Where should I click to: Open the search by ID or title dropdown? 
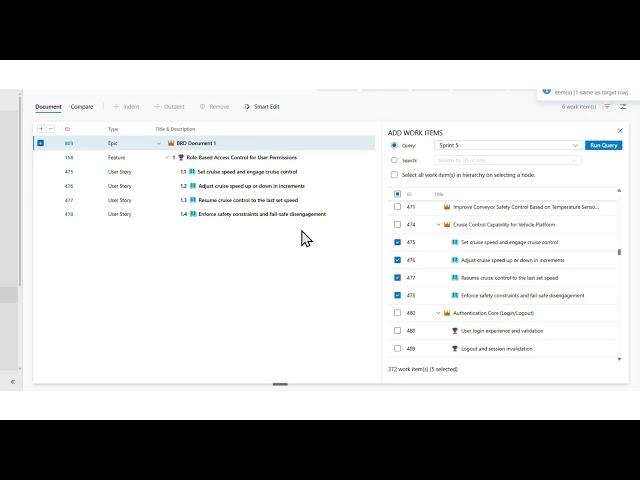(573, 160)
